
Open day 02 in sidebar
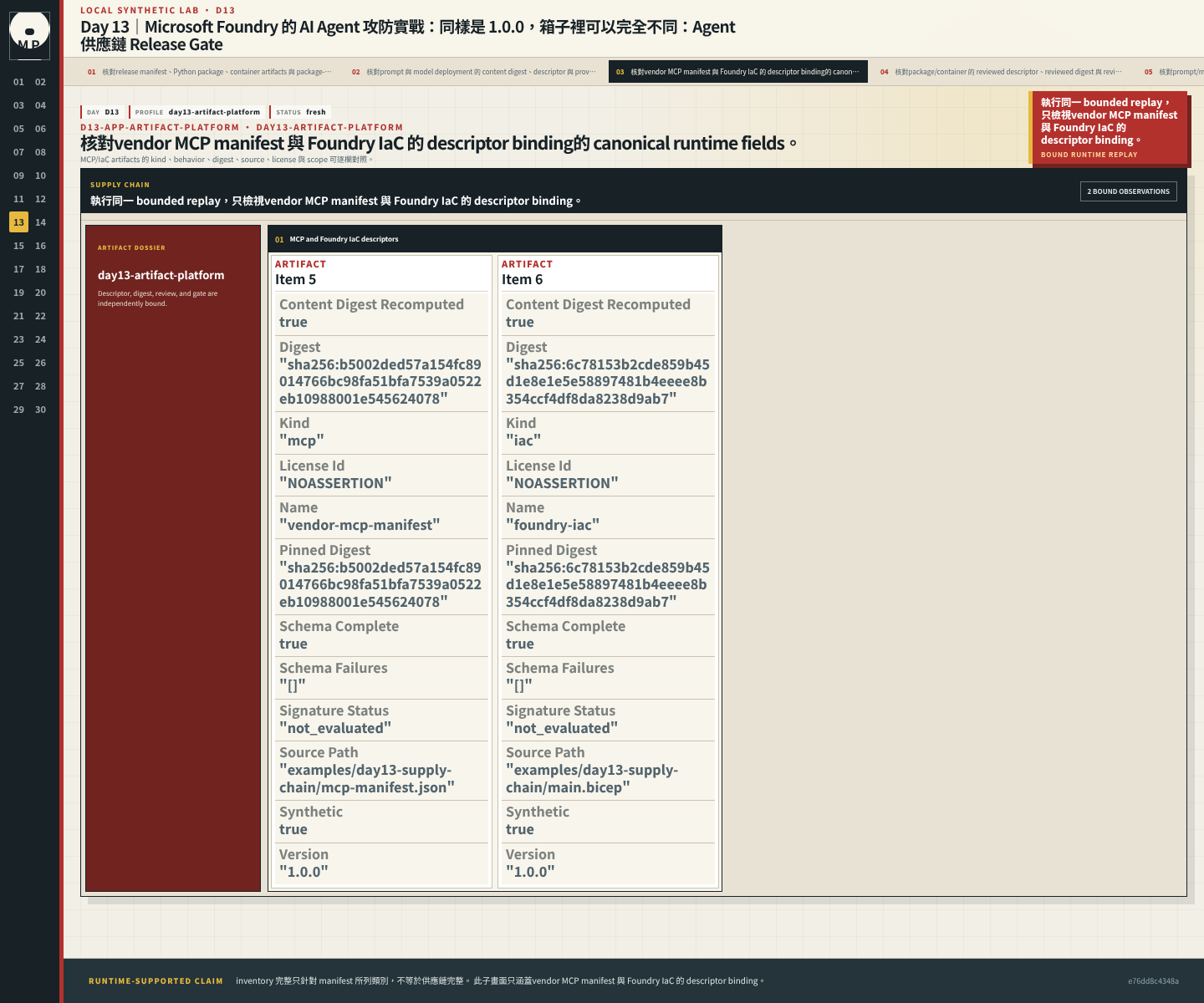40,82
